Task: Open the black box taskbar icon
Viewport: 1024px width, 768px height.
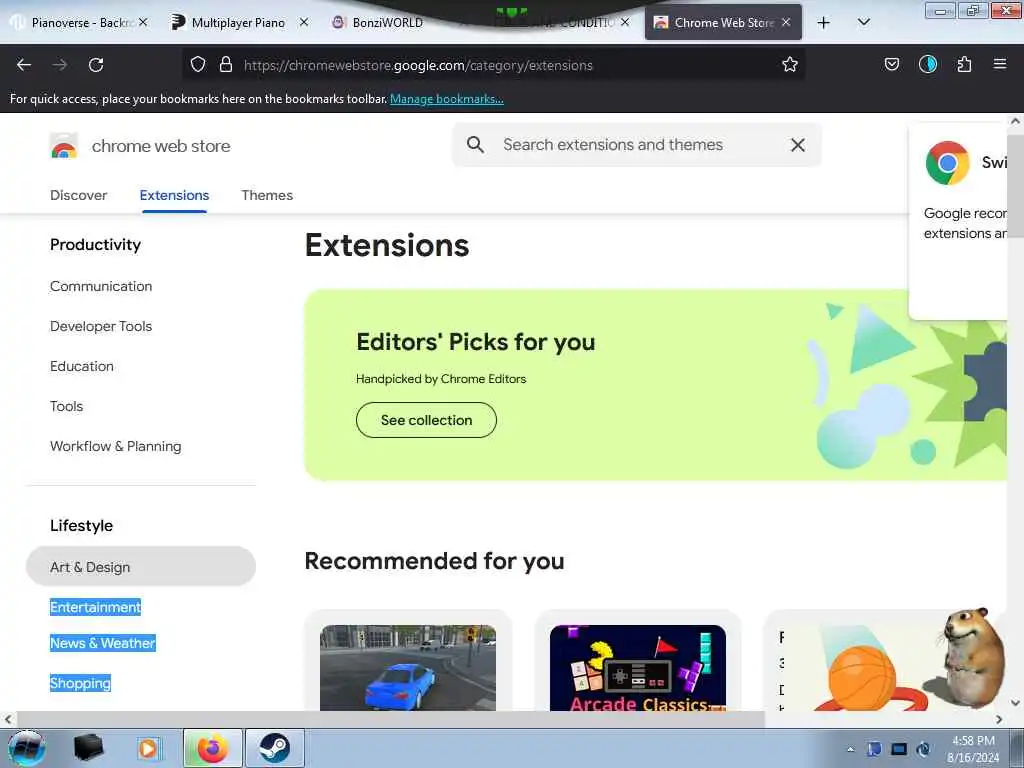Action: pyautogui.click(x=88, y=748)
